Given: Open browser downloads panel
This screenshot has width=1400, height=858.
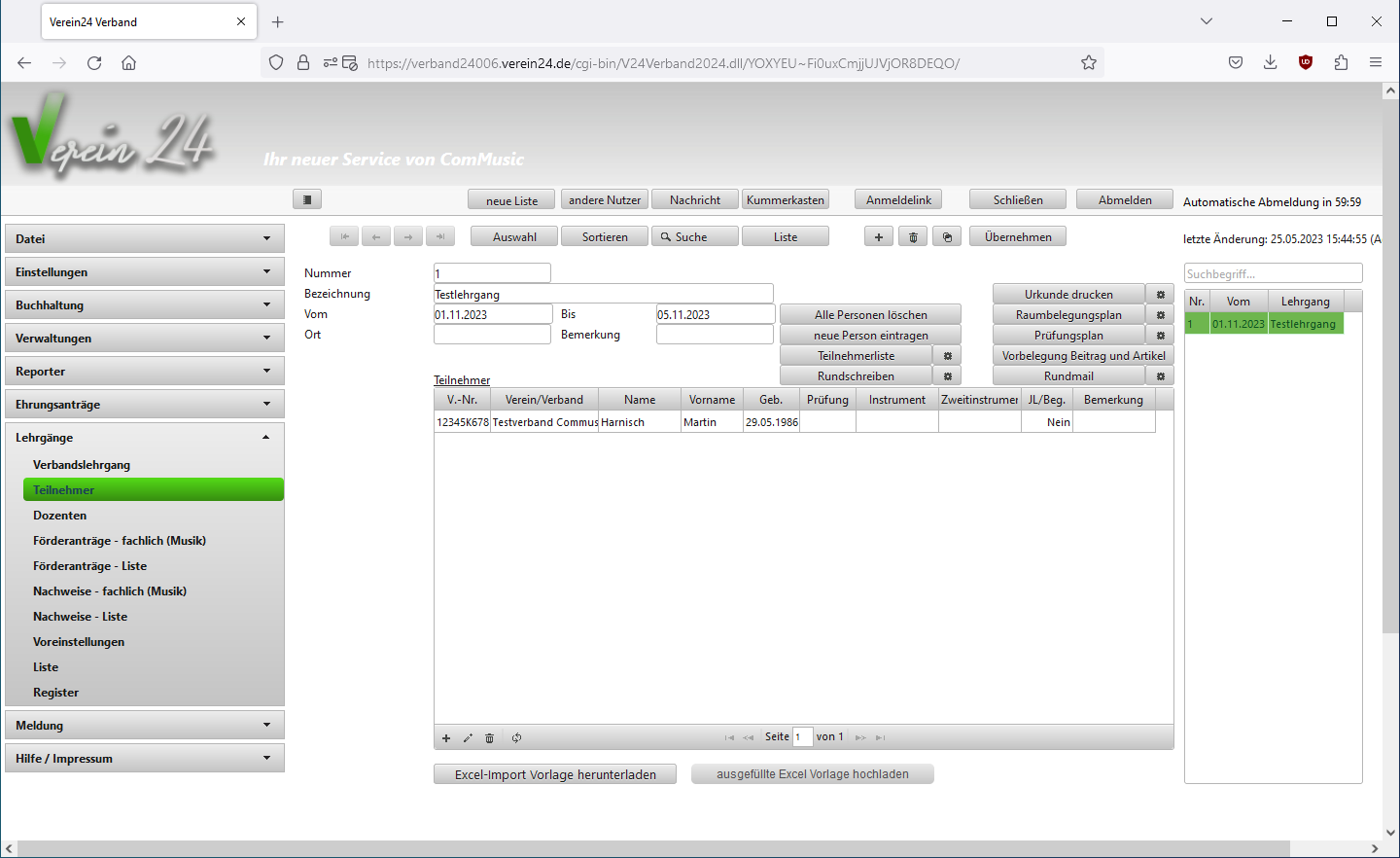Looking at the screenshot, I should click(1270, 62).
